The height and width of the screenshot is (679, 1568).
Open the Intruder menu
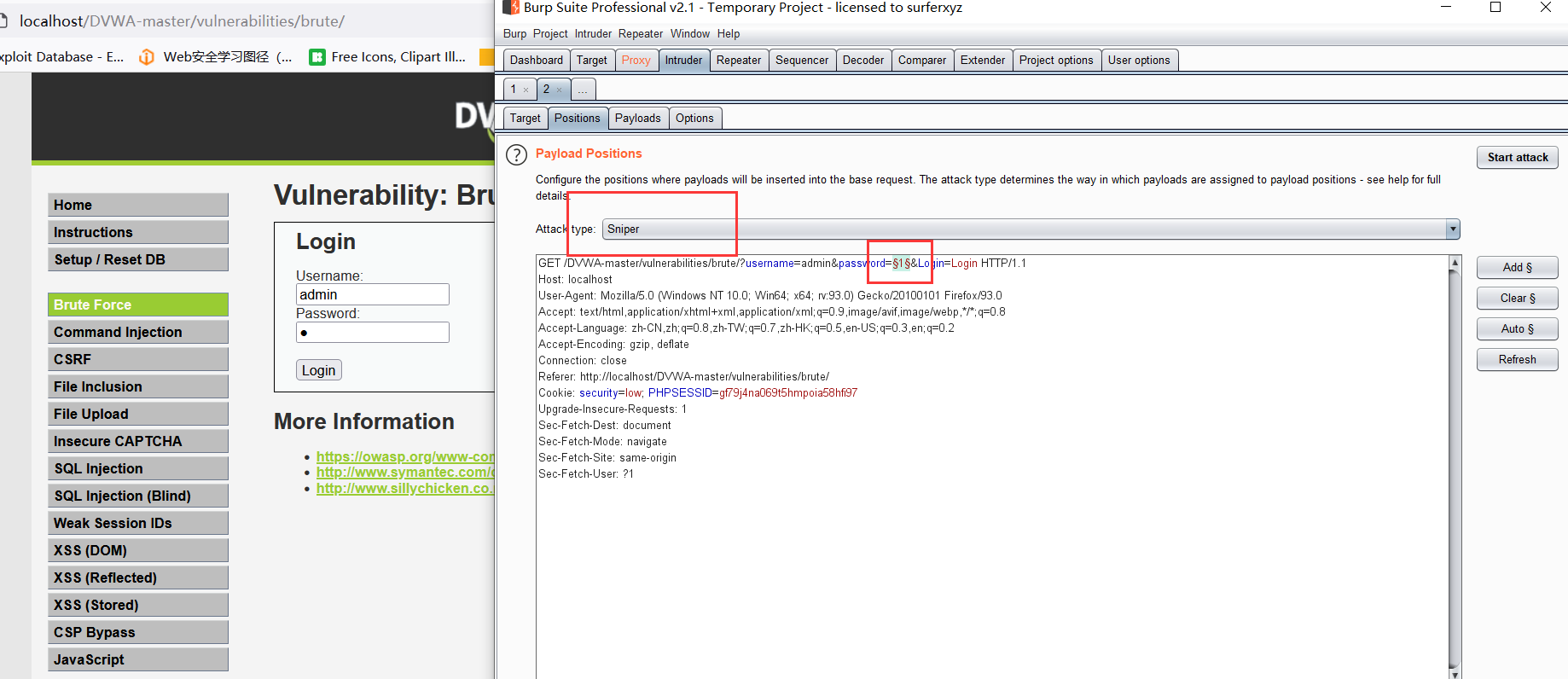593,34
